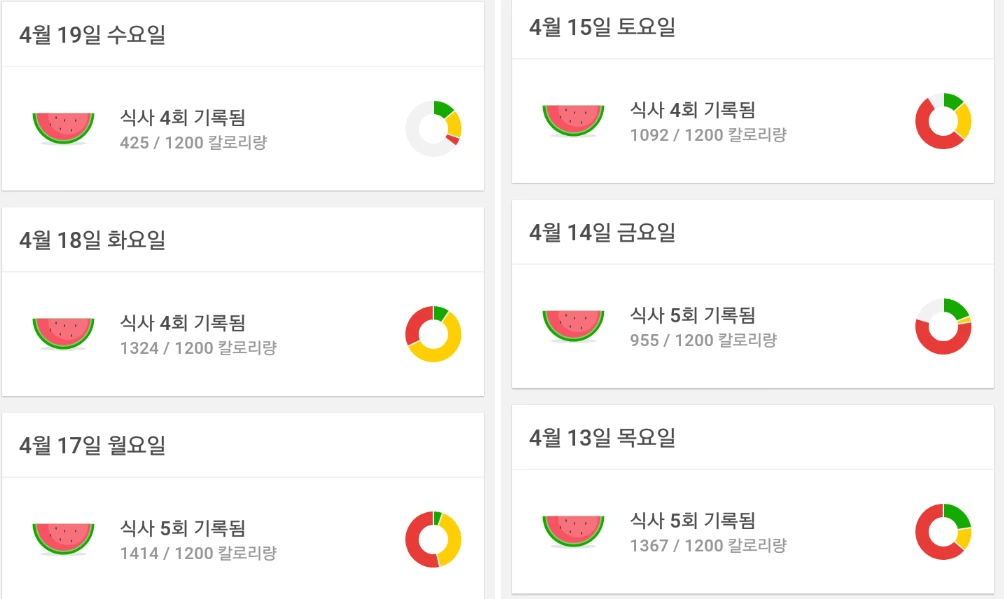Open the 1324 / 1200 칼로리량 entry
The image size is (1004, 599).
[x=198, y=348]
